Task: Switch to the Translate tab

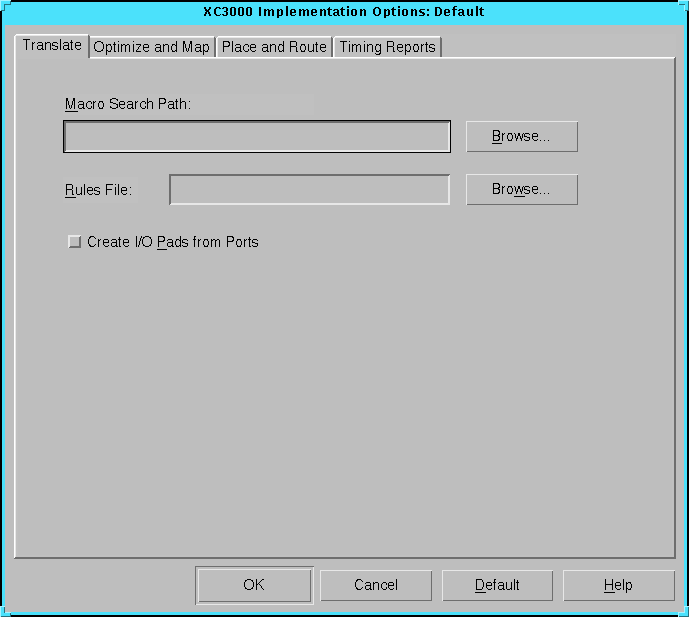Action: [x=52, y=46]
